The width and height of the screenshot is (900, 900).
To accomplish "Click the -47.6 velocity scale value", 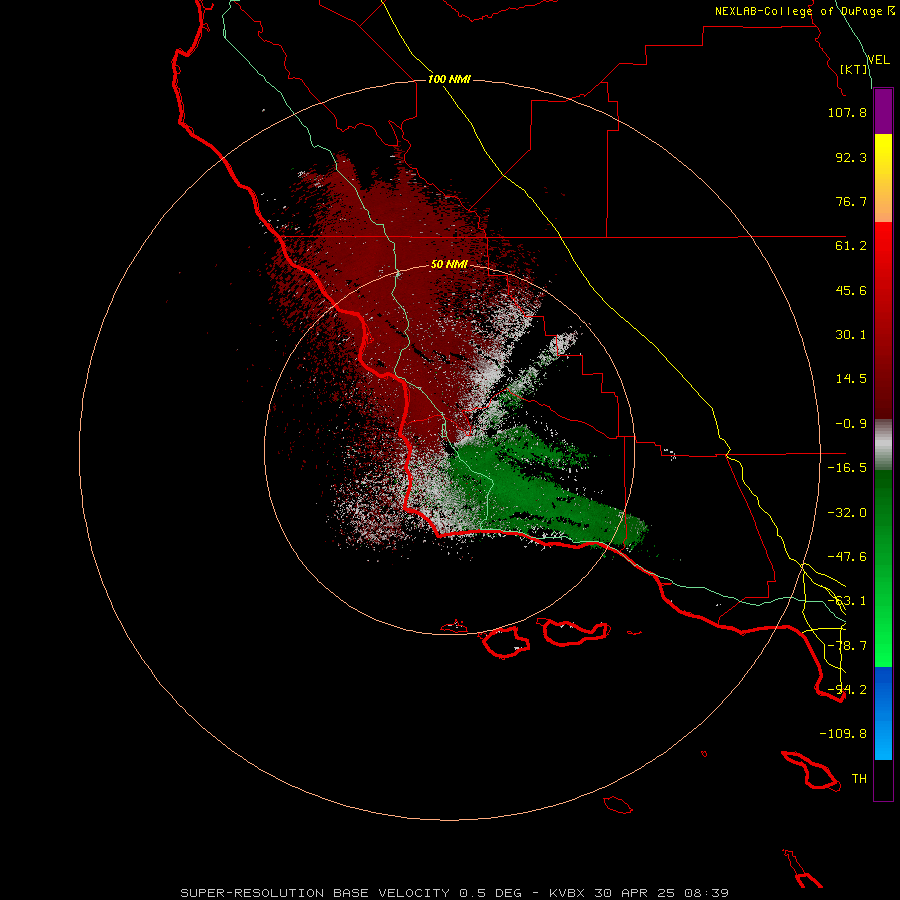I will tap(847, 557).
